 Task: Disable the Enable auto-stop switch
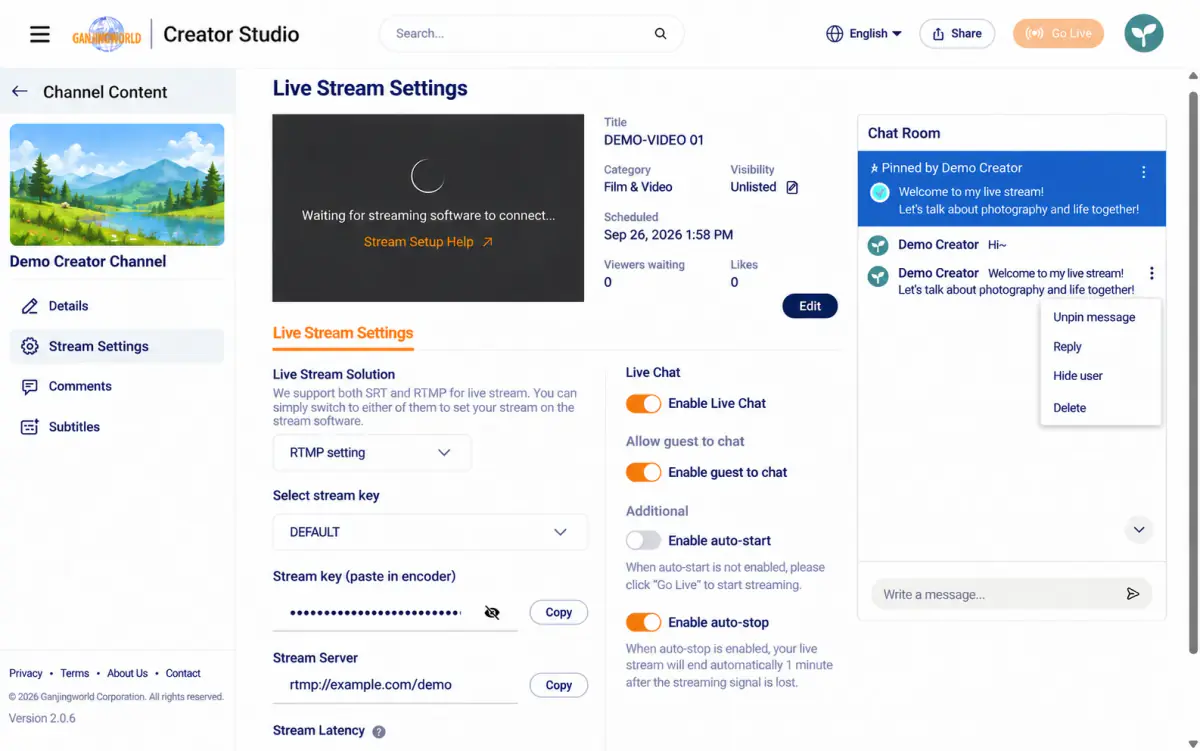pyautogui.click(x=643, y=623)
